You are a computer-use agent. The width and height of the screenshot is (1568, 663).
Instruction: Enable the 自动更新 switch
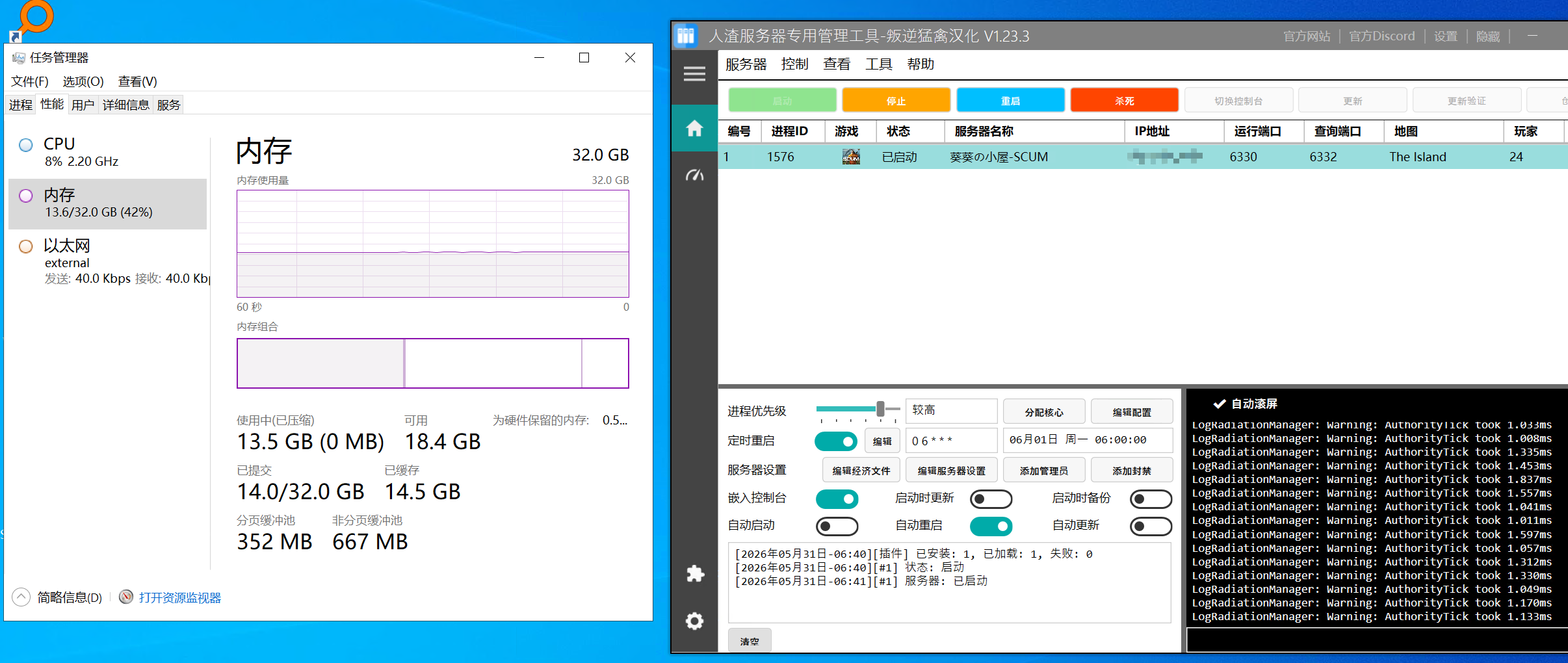[1151, 526]
